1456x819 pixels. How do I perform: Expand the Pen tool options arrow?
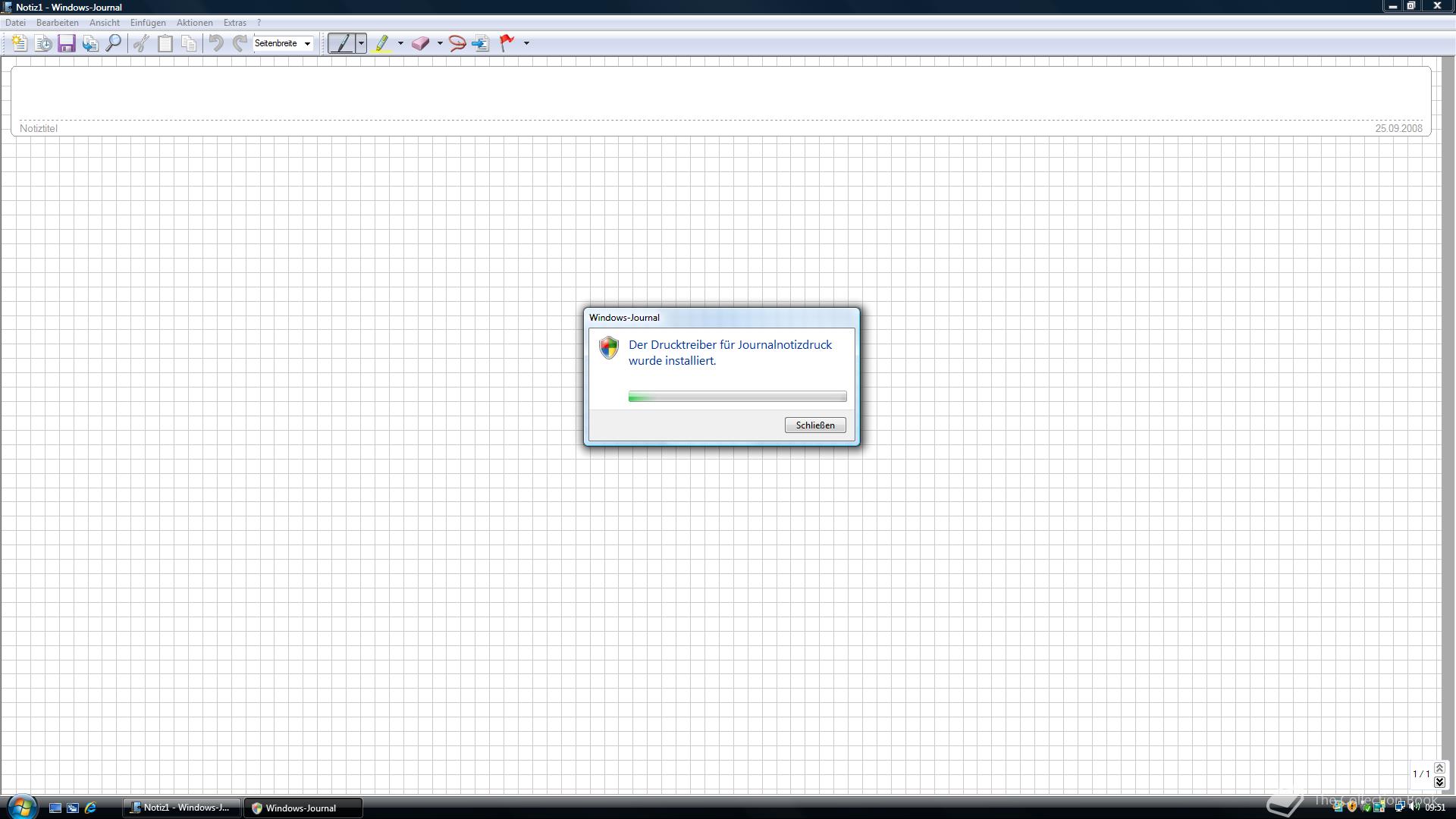[x=361, y=43]
